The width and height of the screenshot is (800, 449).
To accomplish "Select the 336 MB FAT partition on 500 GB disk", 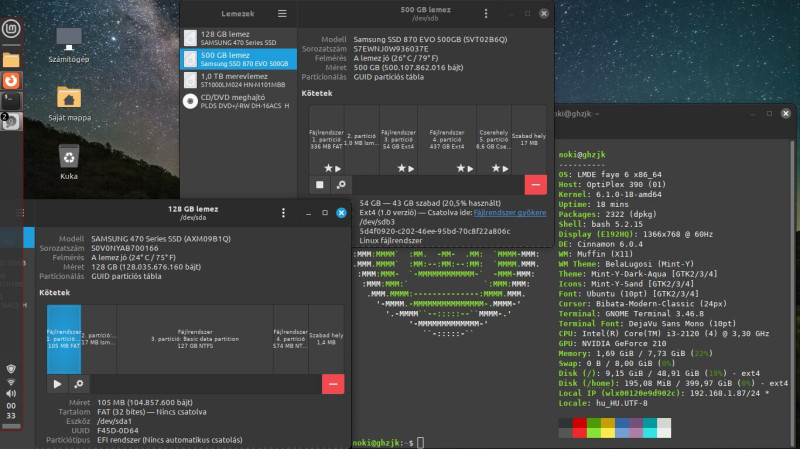I will [x=327, y=139].
